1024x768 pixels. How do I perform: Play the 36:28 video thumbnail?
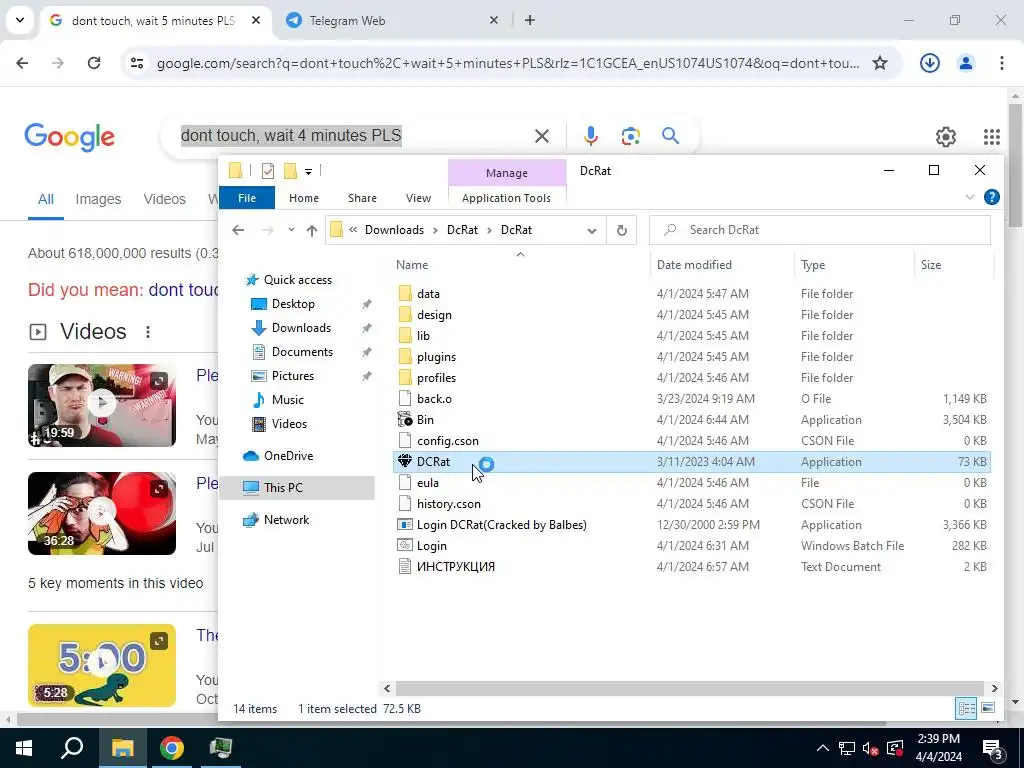(x=102, y=513)
